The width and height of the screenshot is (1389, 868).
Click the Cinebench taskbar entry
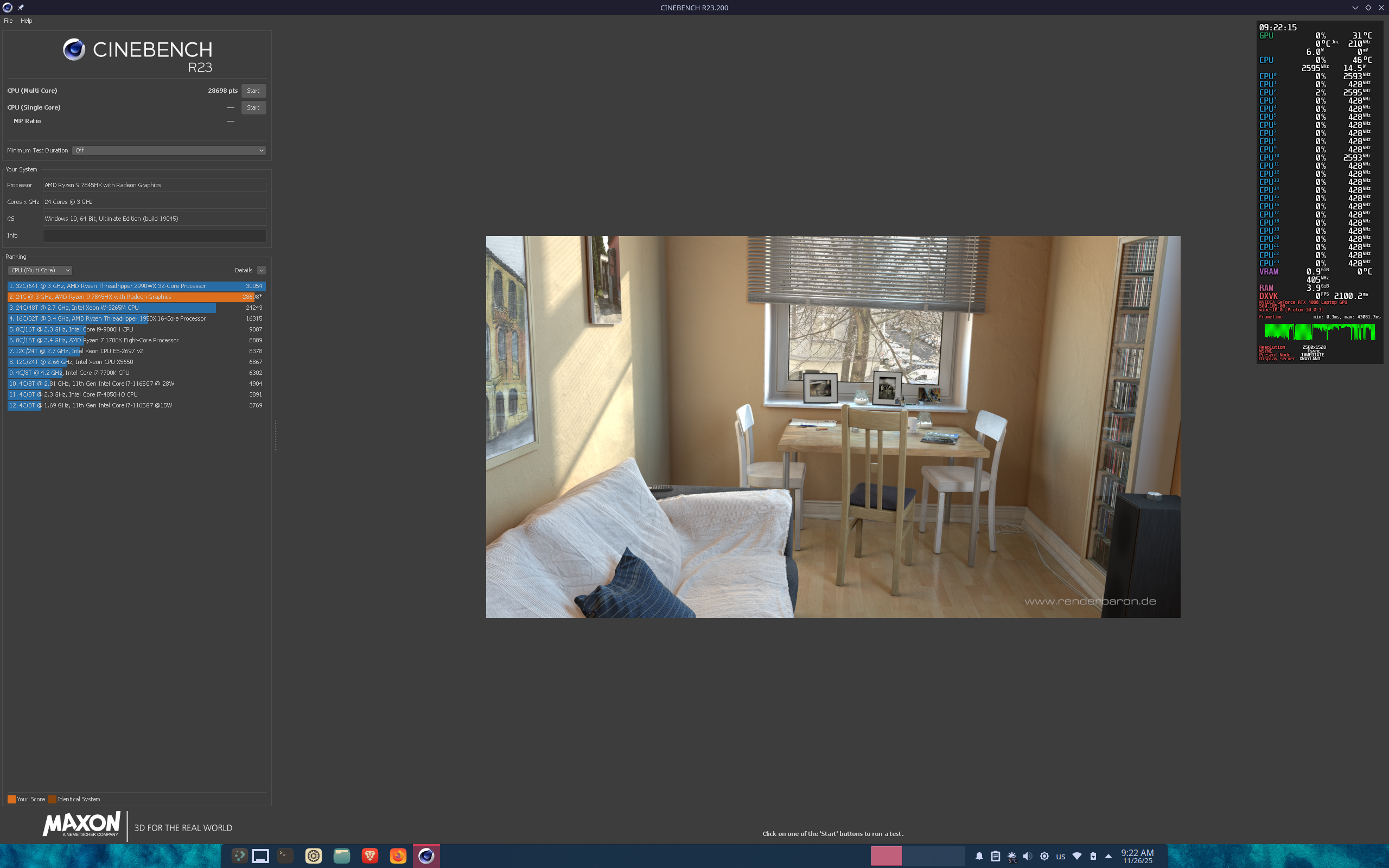[426, 856]
